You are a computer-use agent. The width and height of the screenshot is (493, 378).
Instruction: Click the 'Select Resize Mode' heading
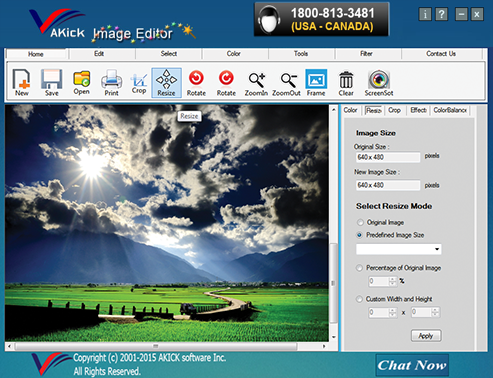click(x=394, y=206)
